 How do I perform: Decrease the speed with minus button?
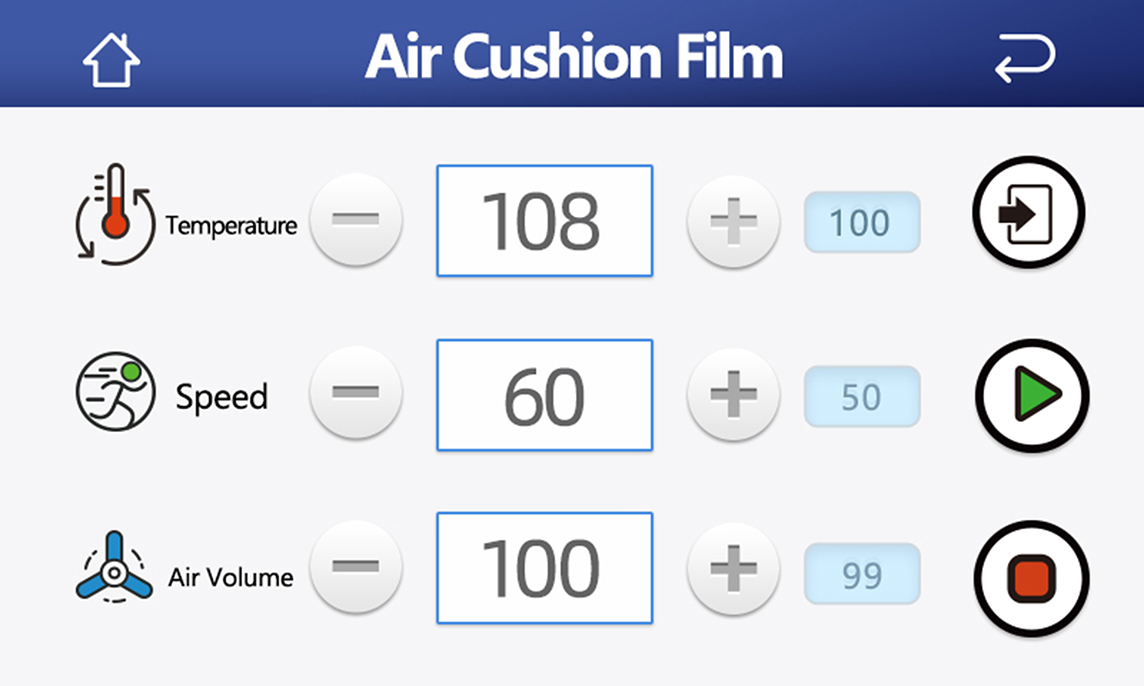coord(355,394)
